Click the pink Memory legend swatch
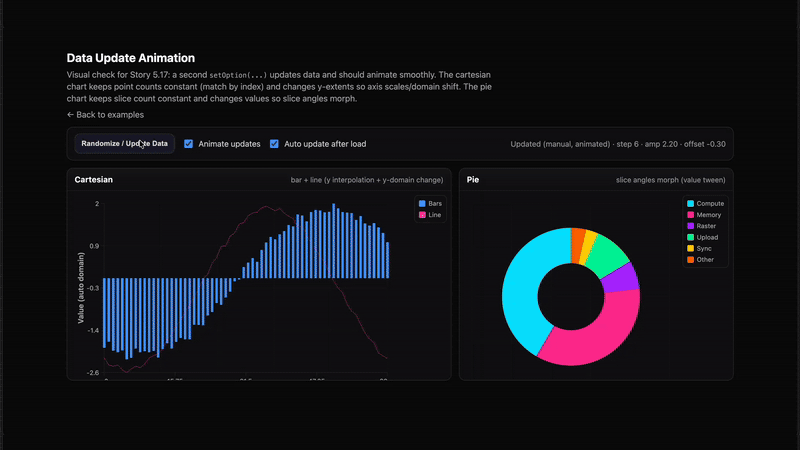Screen dimensions: 800x450 coord(690,215)
